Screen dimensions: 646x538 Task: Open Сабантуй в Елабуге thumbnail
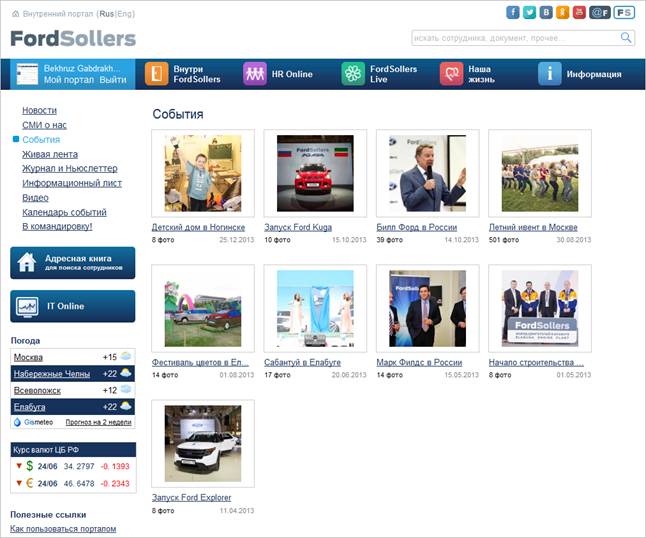(x=315, y=309)
